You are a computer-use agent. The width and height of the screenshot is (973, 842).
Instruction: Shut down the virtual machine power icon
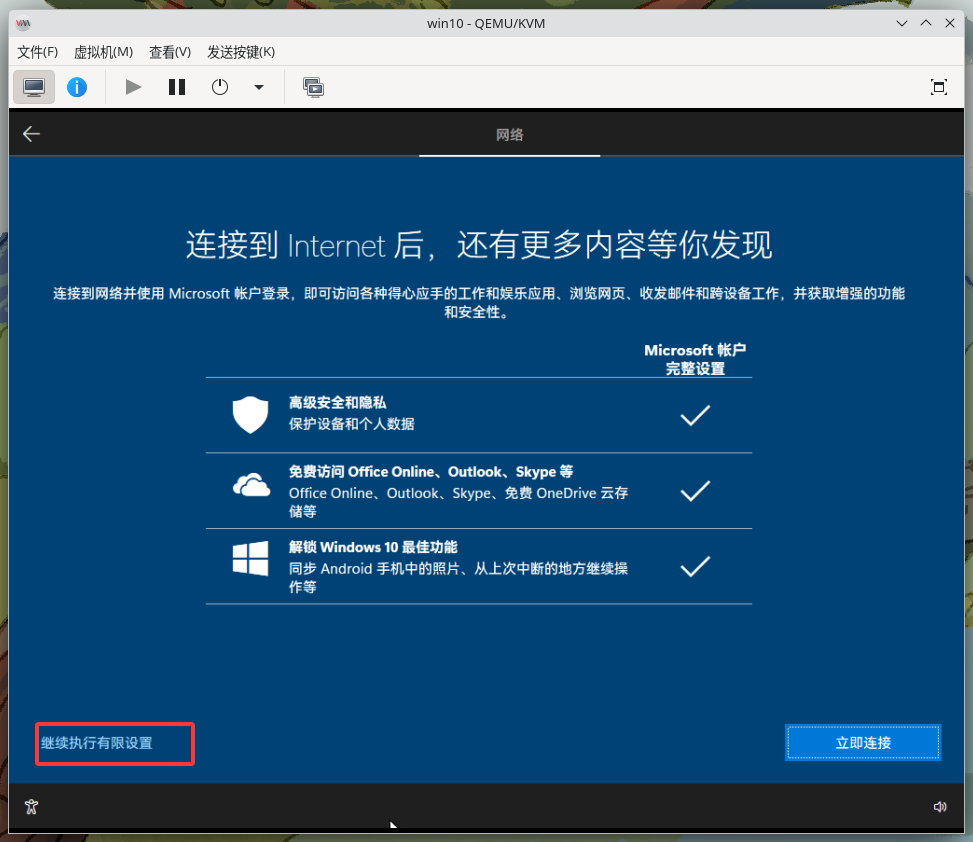pyautogui.click(x=220, y=87)
